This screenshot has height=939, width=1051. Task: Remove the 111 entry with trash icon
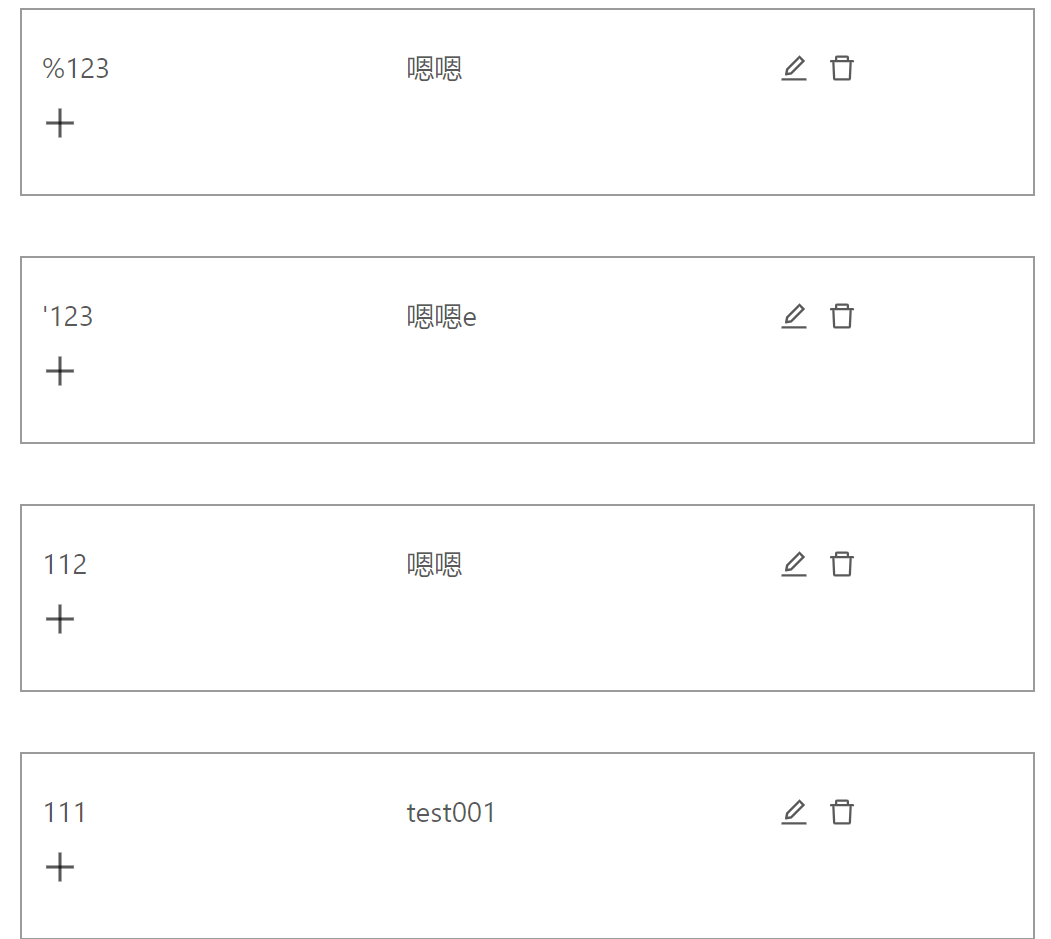[x=842, y=812]
